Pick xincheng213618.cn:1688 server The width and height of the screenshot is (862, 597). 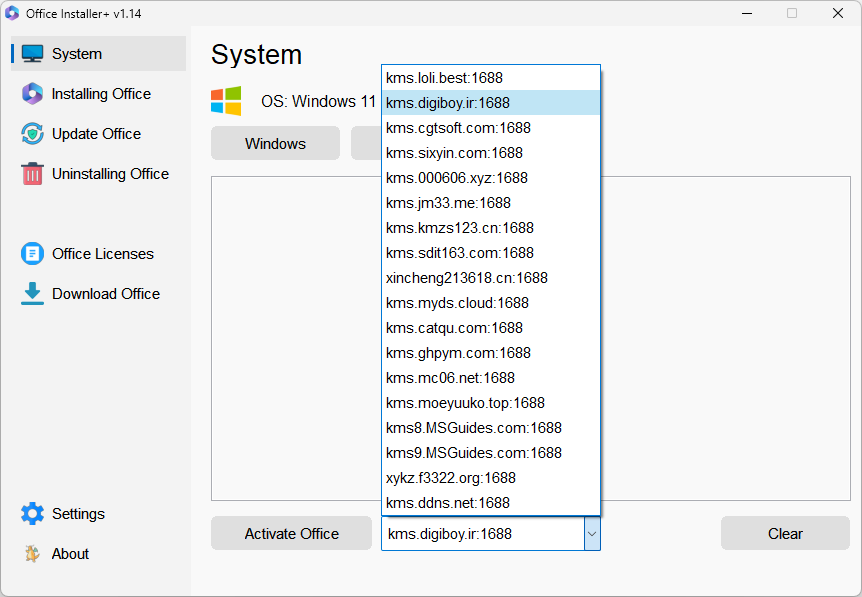(491, 278)
